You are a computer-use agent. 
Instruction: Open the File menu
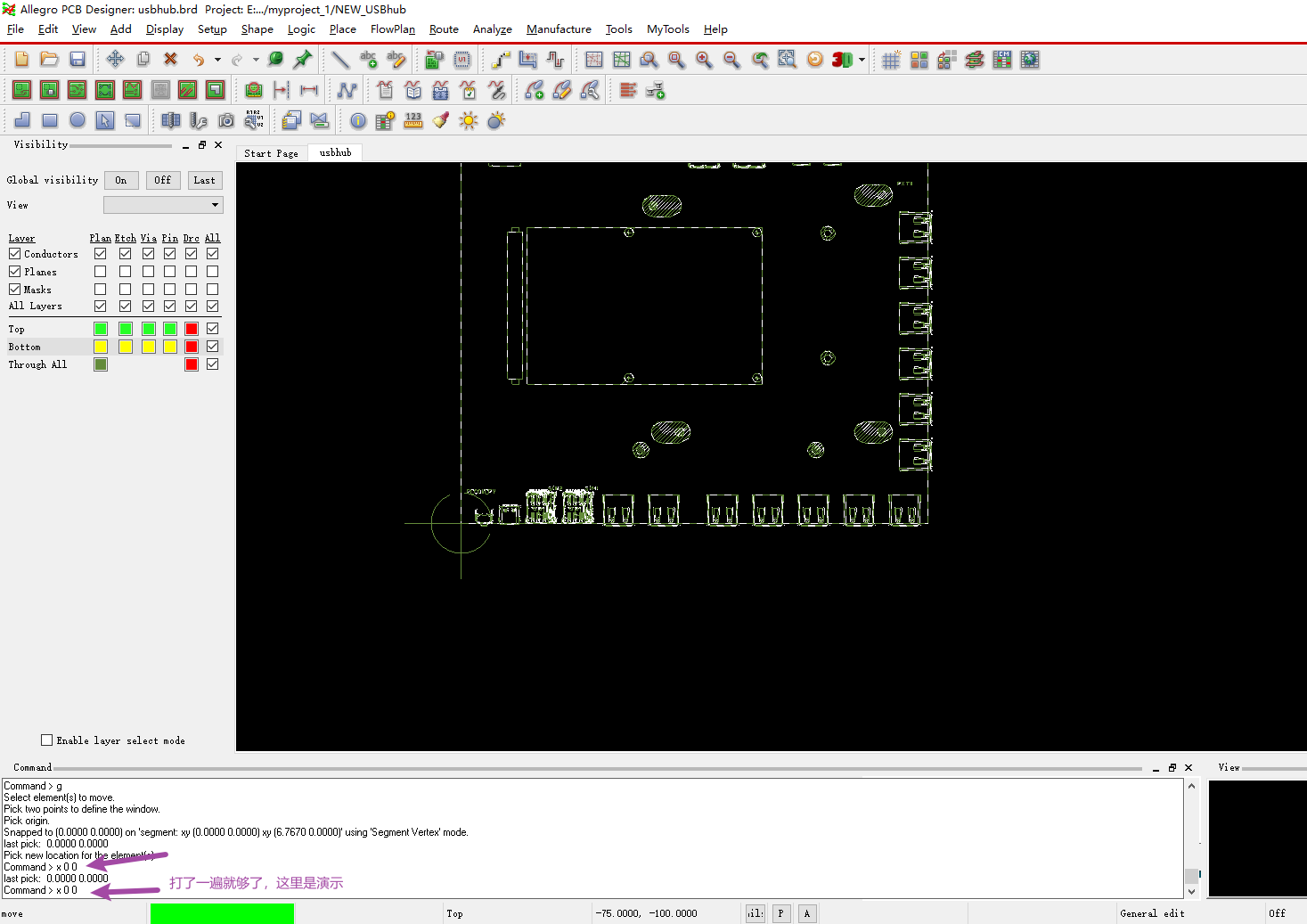tap(15, 29)
